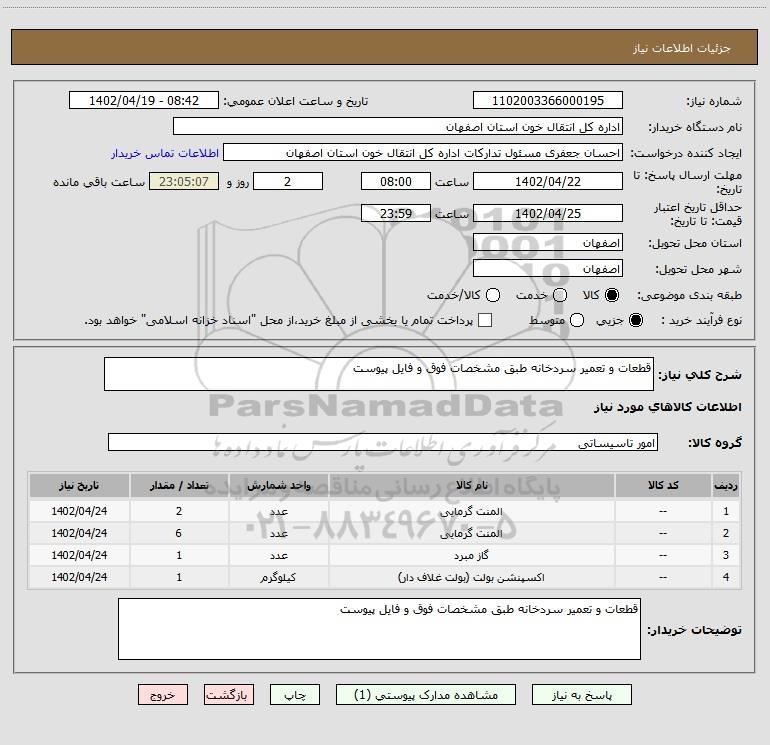Click the چاپ print button

coord(295,695)
